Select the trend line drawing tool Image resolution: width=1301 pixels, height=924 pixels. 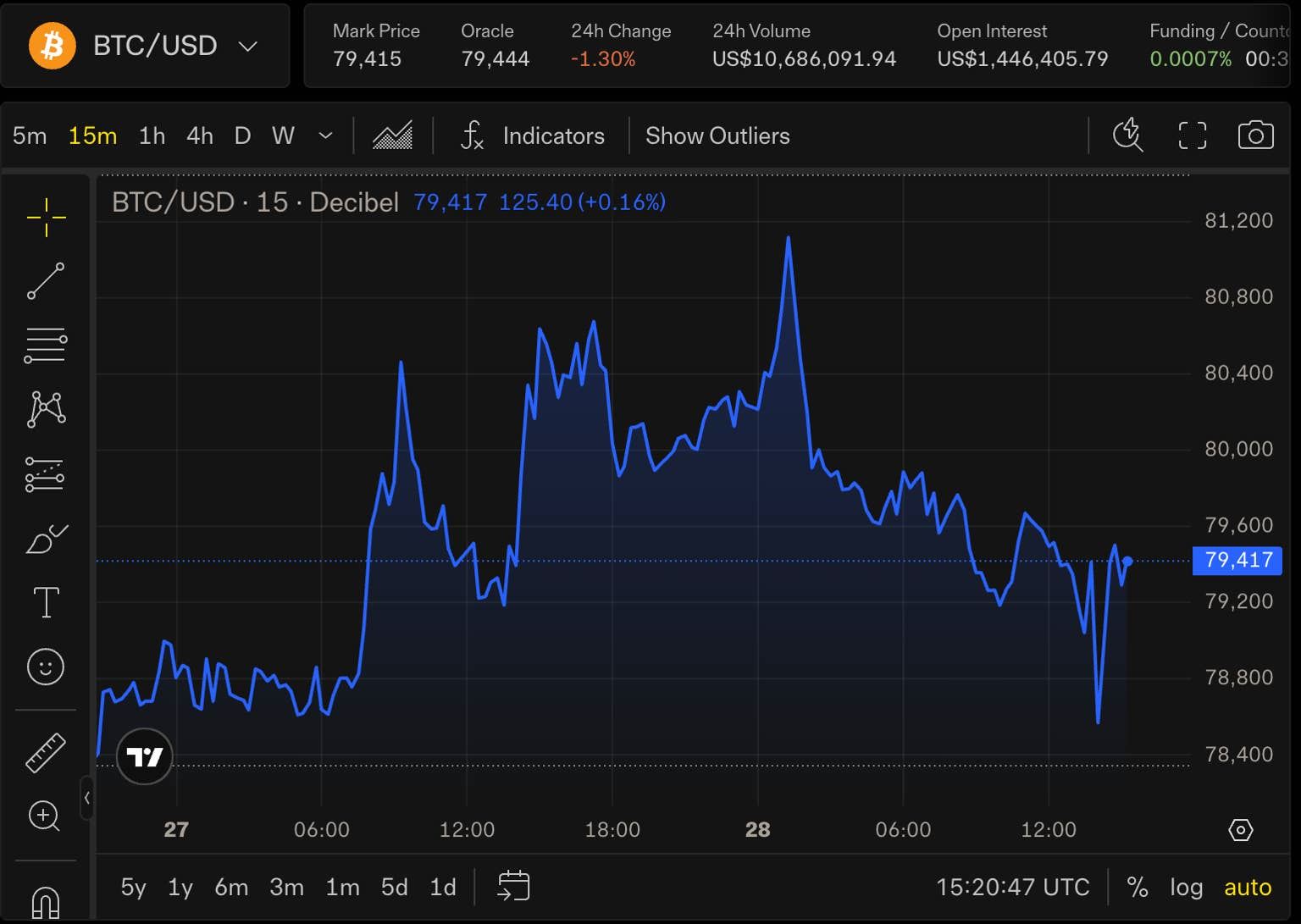point(46,281)
